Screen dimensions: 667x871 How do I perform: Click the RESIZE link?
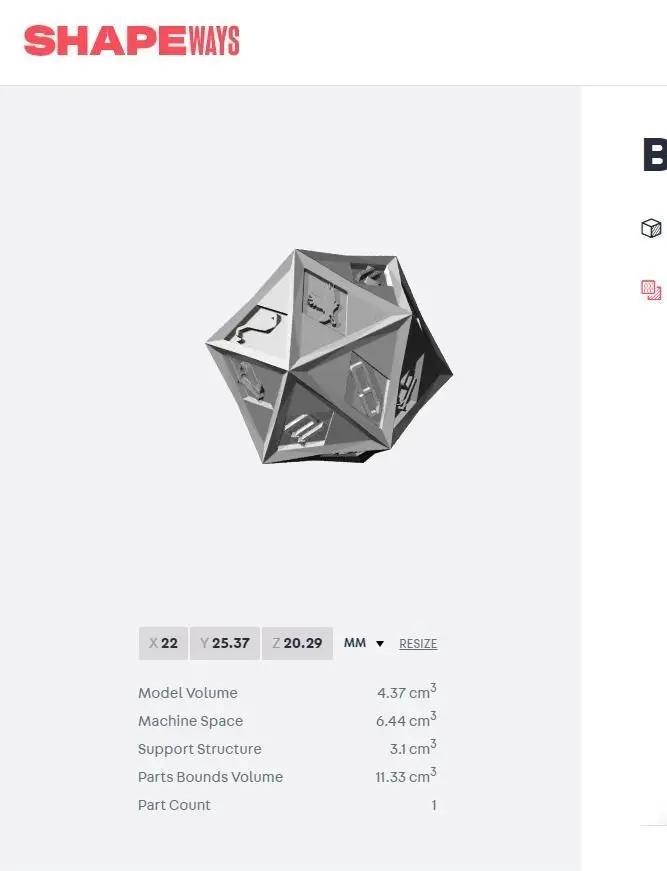pyautogui.click(x=418, y=644)
